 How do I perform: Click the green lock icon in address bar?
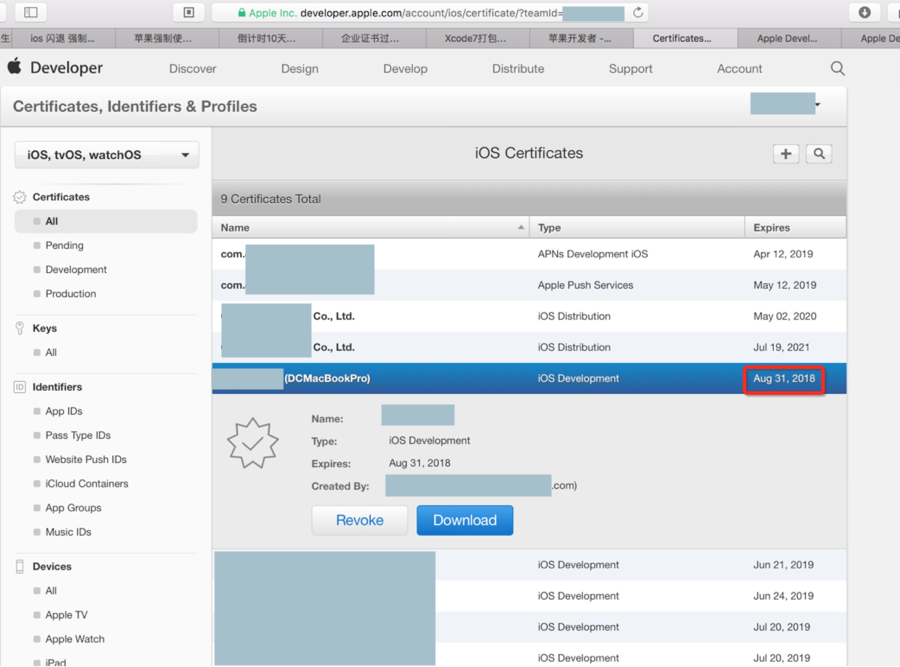point(242,13)
